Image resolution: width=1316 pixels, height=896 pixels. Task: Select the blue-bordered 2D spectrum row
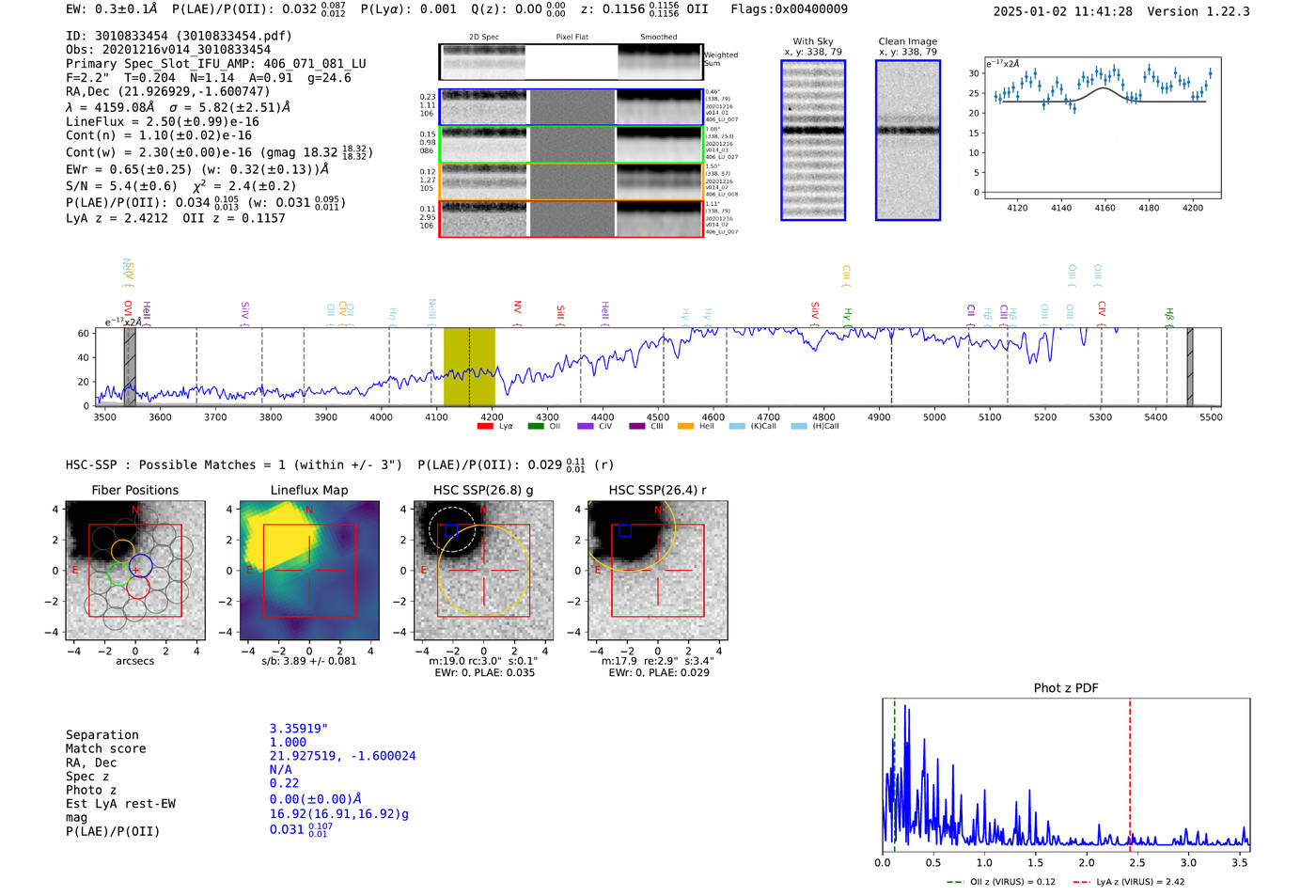571,107
